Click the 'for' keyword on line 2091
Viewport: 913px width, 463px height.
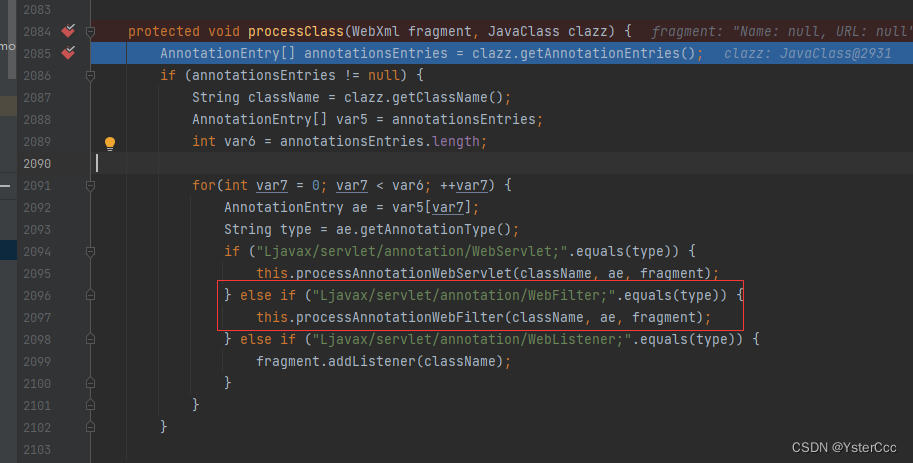click(x=204, y=185)
